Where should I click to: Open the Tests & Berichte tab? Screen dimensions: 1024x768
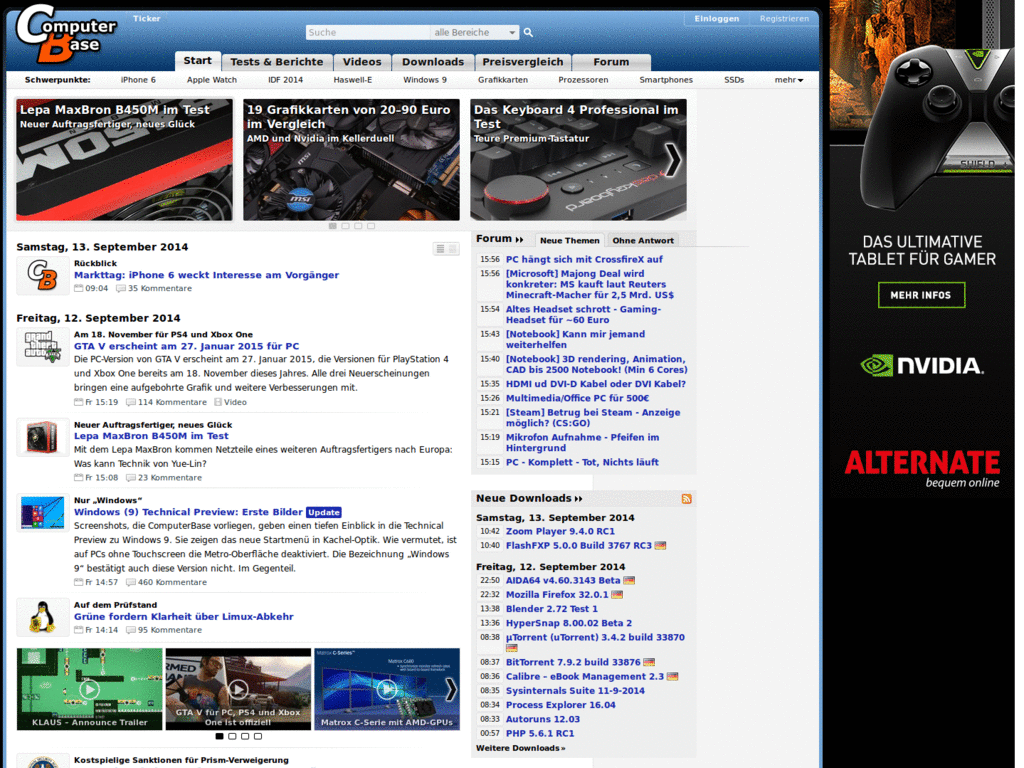point(277,62)
